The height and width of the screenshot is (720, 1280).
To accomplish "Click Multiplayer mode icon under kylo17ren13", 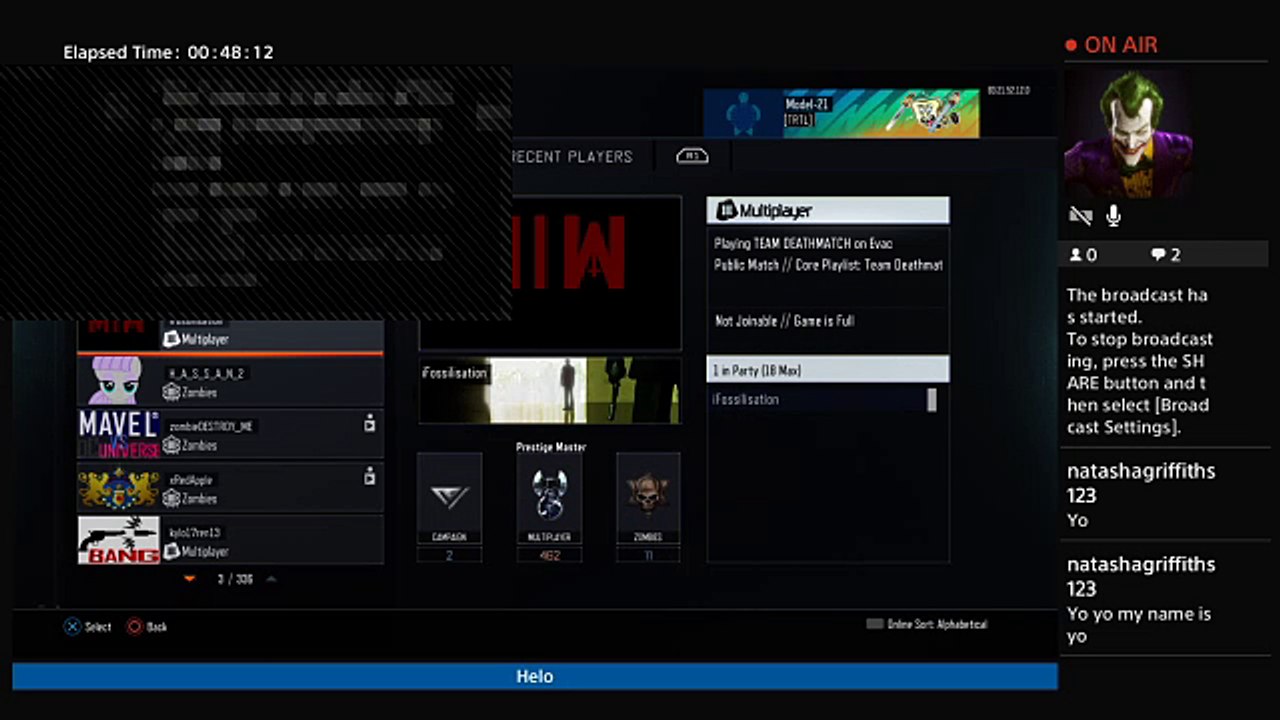I will tap(171, 551).
